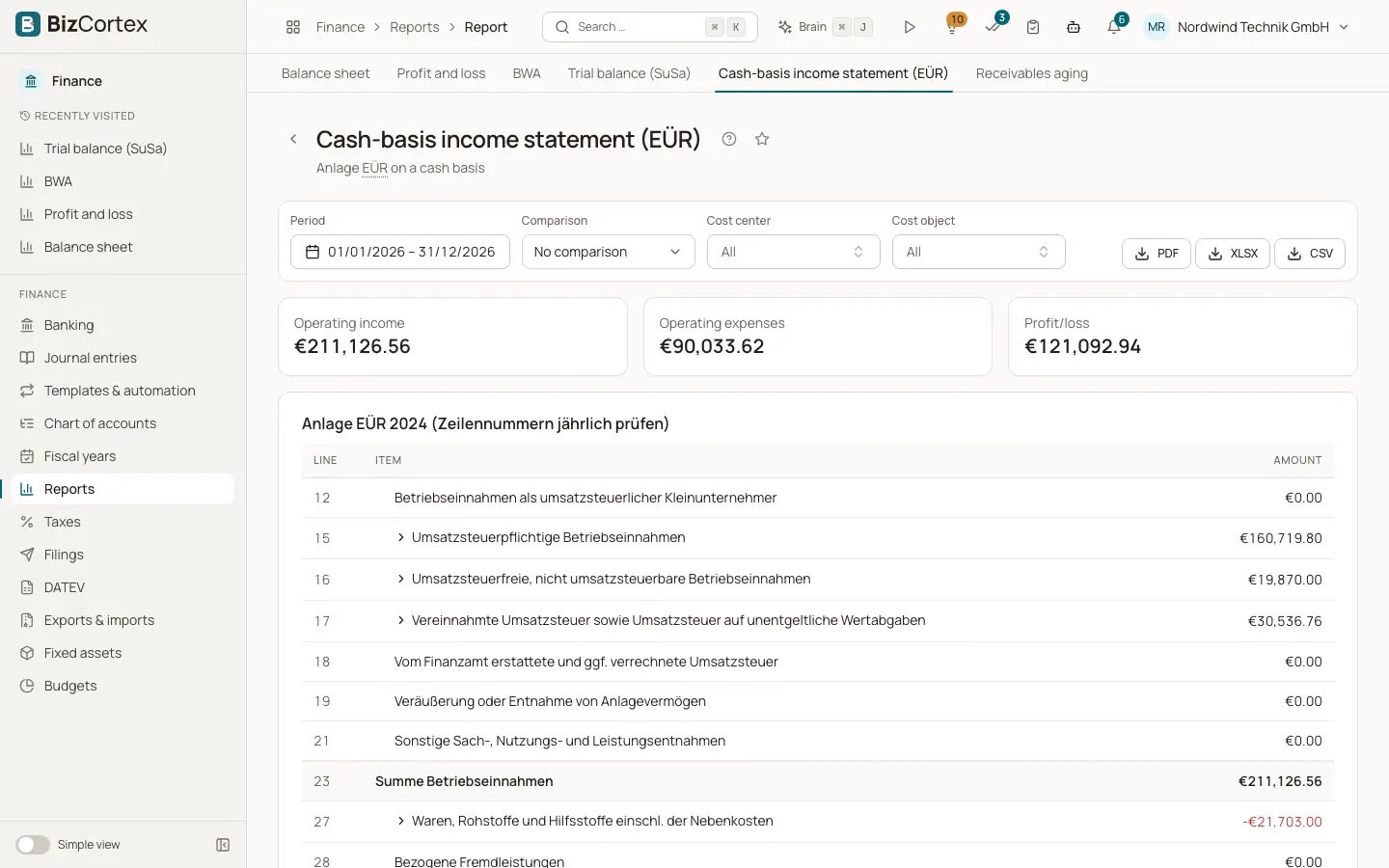This screenshot has width=1389, height=868.
Task: Switch to the Balance sheet tab
Action: click(x=325, y=73)
